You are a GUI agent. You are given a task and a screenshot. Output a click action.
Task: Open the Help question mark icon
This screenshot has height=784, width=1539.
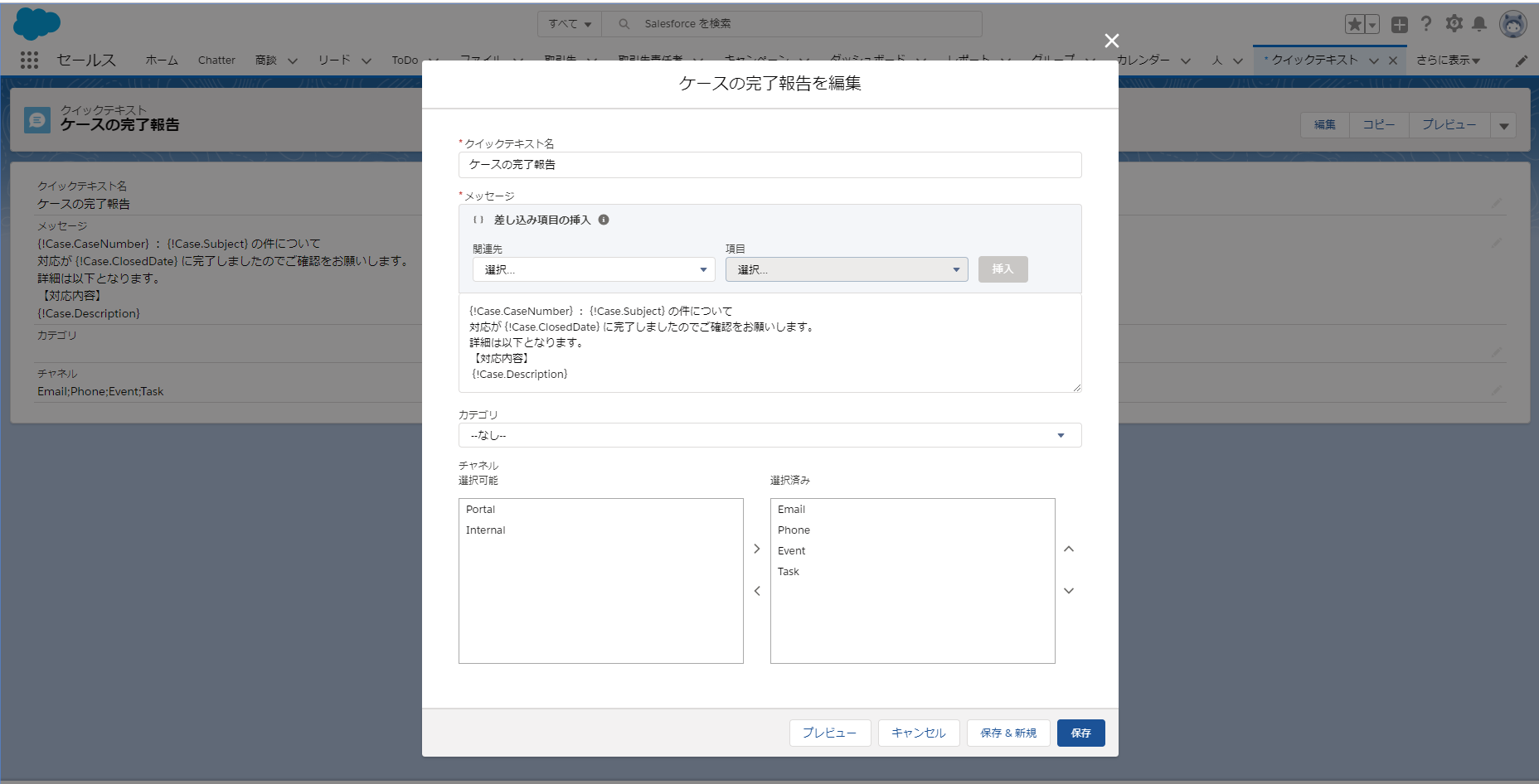[1426, 23]
